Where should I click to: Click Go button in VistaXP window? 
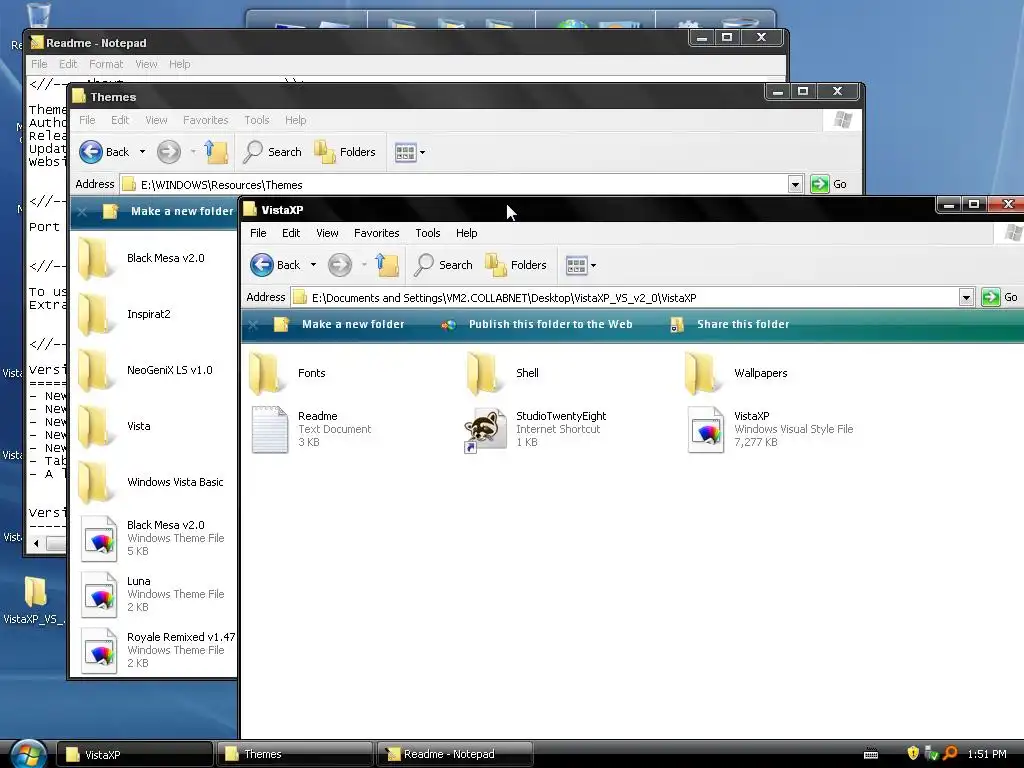coord(1000,297)
